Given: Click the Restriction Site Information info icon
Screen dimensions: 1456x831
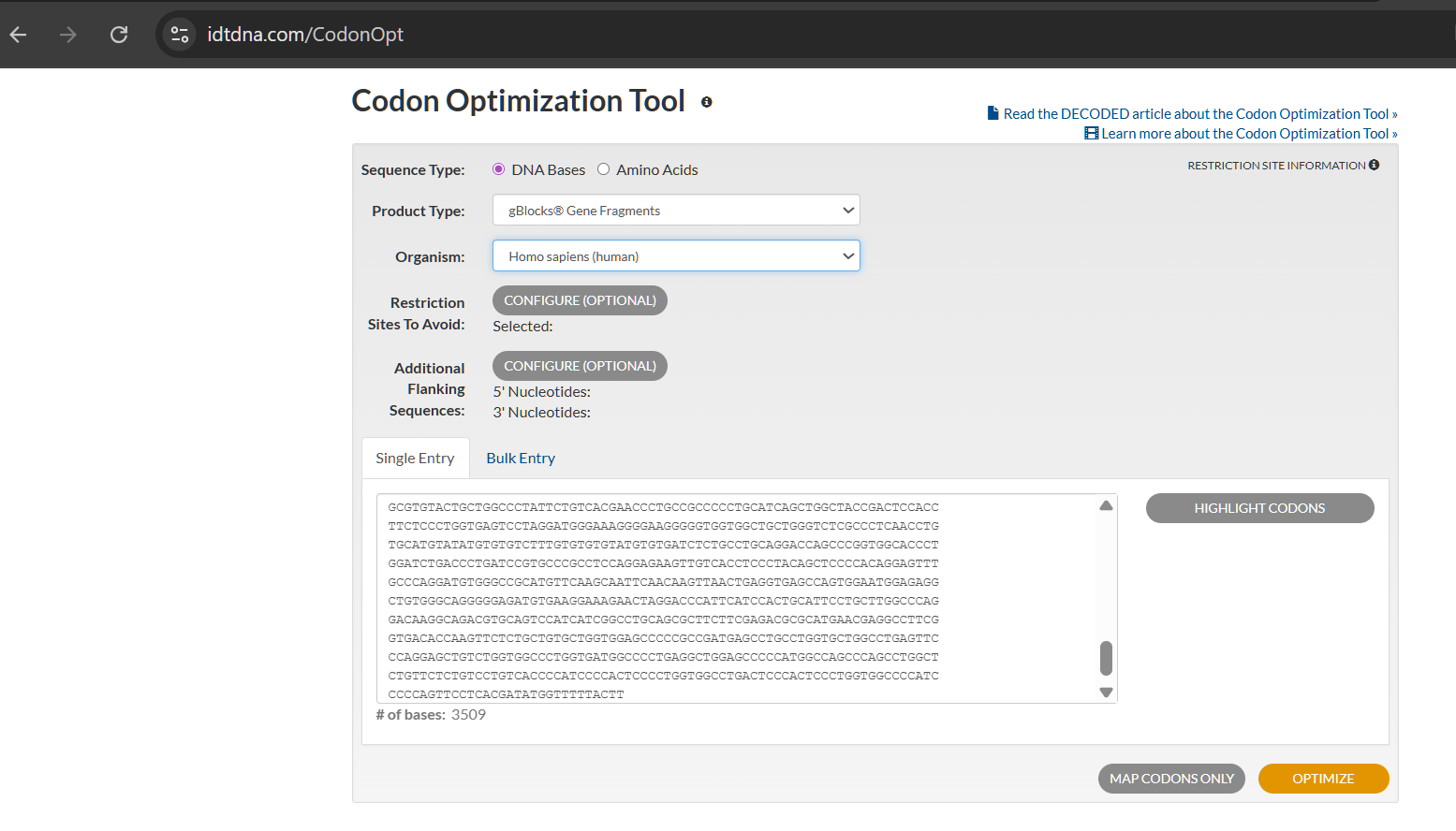Looking at the screenshot, I should [1374, 165].
